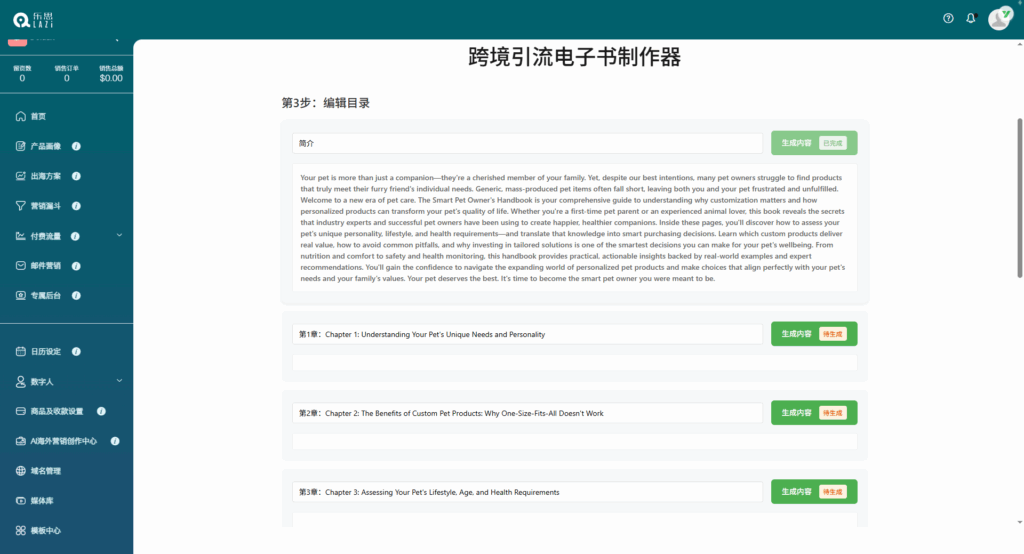1024x554 pixels.
Task: Click the page vertical scrollbar
Action: 1019,200
